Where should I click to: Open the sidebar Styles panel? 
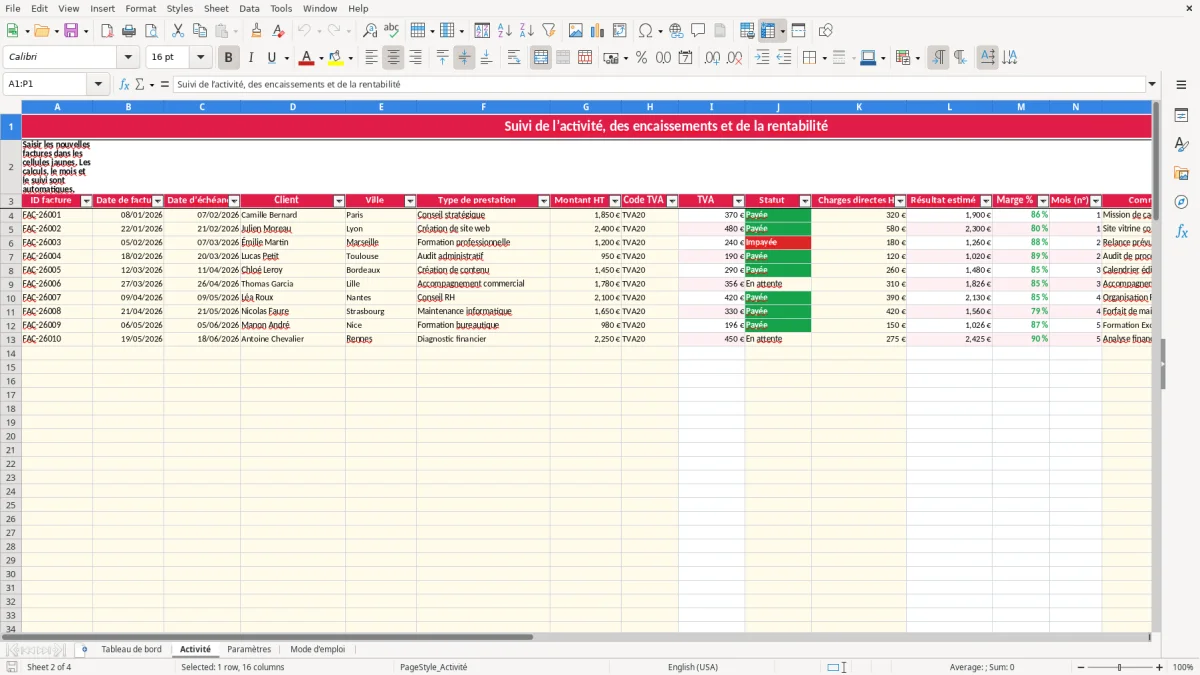(x=1181, y=145)
